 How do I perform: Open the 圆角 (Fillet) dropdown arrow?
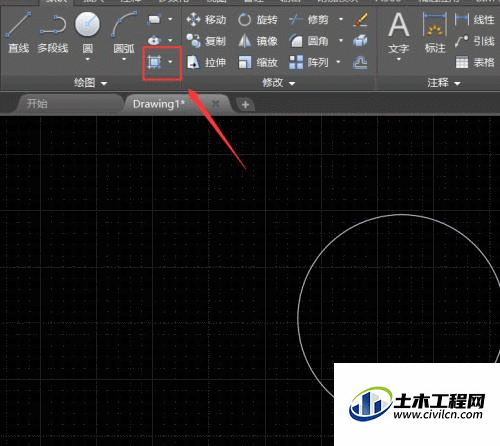341,41
